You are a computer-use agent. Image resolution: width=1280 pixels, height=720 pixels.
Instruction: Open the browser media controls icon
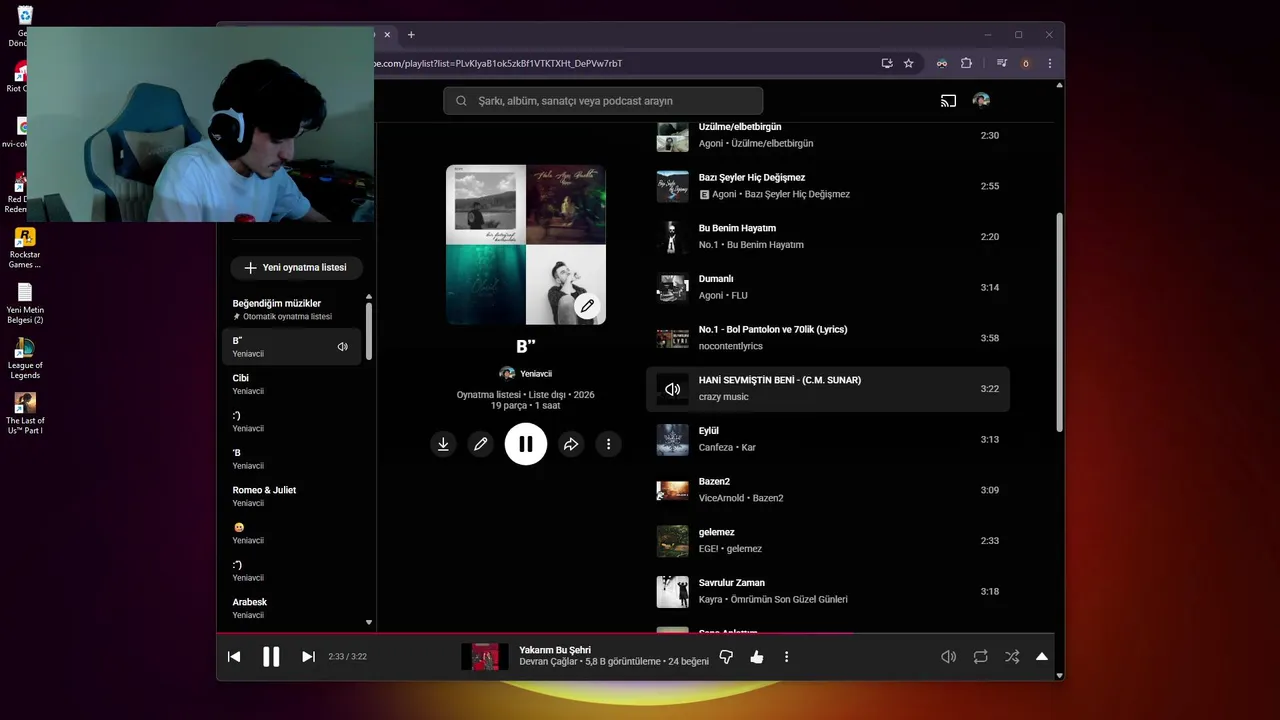tap(1001, 63)
